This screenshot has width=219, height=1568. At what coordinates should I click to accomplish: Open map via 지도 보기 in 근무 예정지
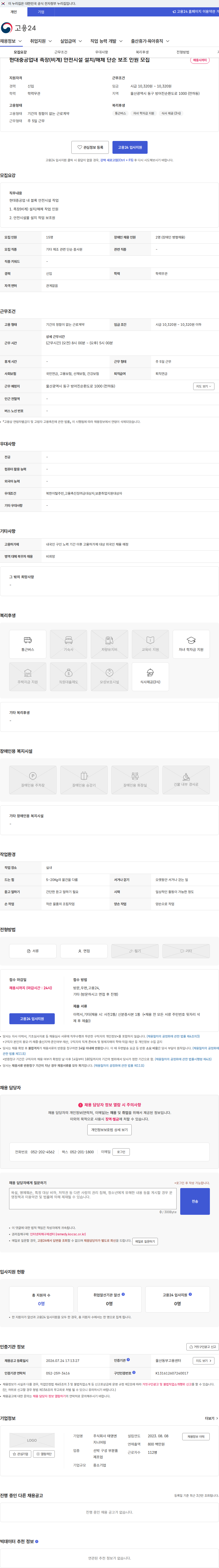203,387
